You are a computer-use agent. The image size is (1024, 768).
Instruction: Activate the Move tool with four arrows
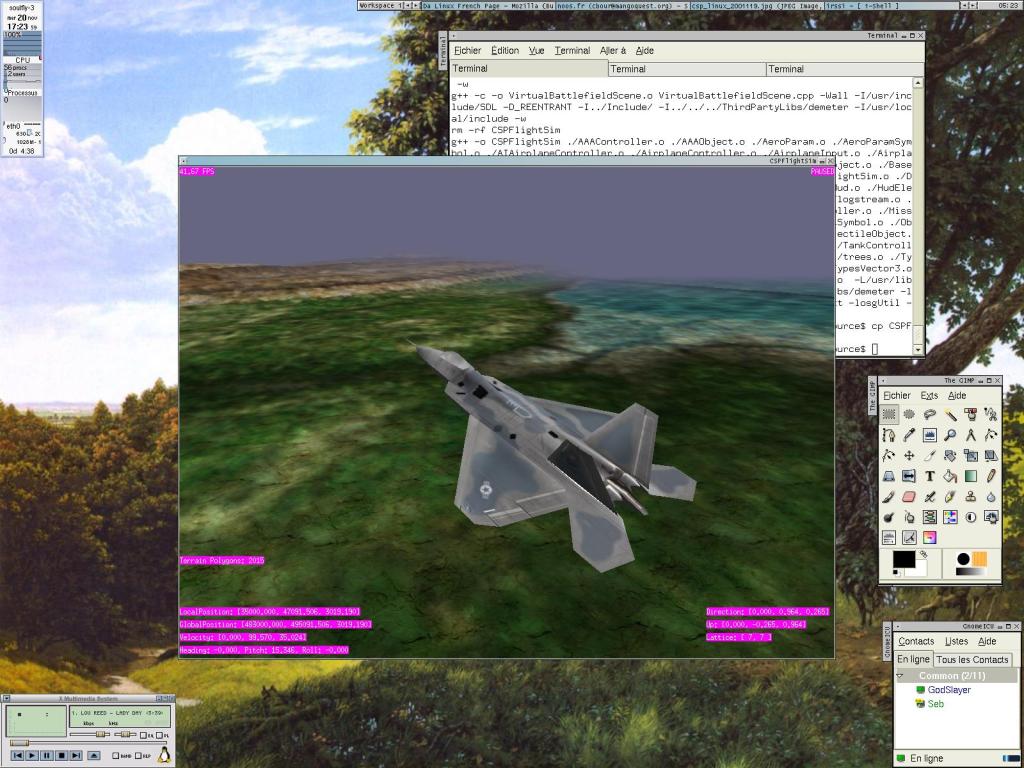click(x=909, y=455)
